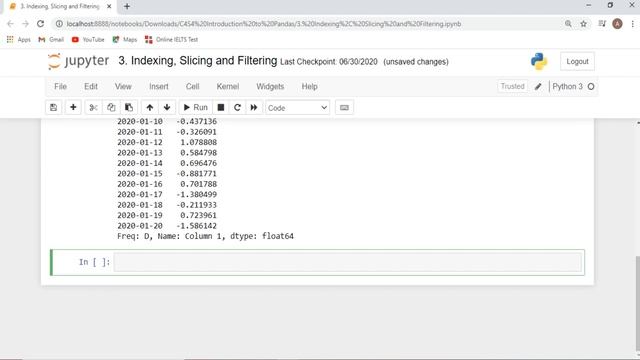Open the View menu
The height and width of the screenshot is (360, 640).
click(x=123, y=87)
